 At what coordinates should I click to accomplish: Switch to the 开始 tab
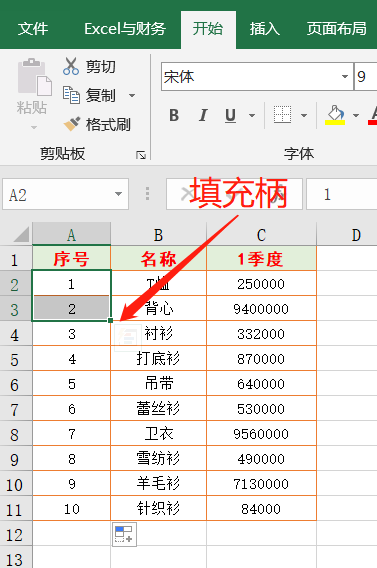[208, 29]
